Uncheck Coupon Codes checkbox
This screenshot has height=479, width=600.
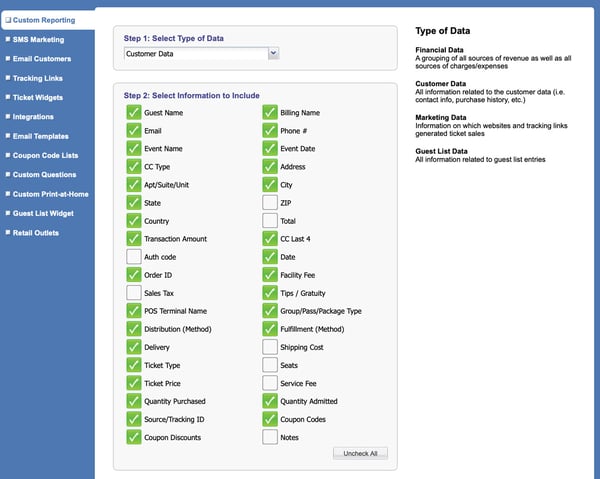(x=270, y=419)
